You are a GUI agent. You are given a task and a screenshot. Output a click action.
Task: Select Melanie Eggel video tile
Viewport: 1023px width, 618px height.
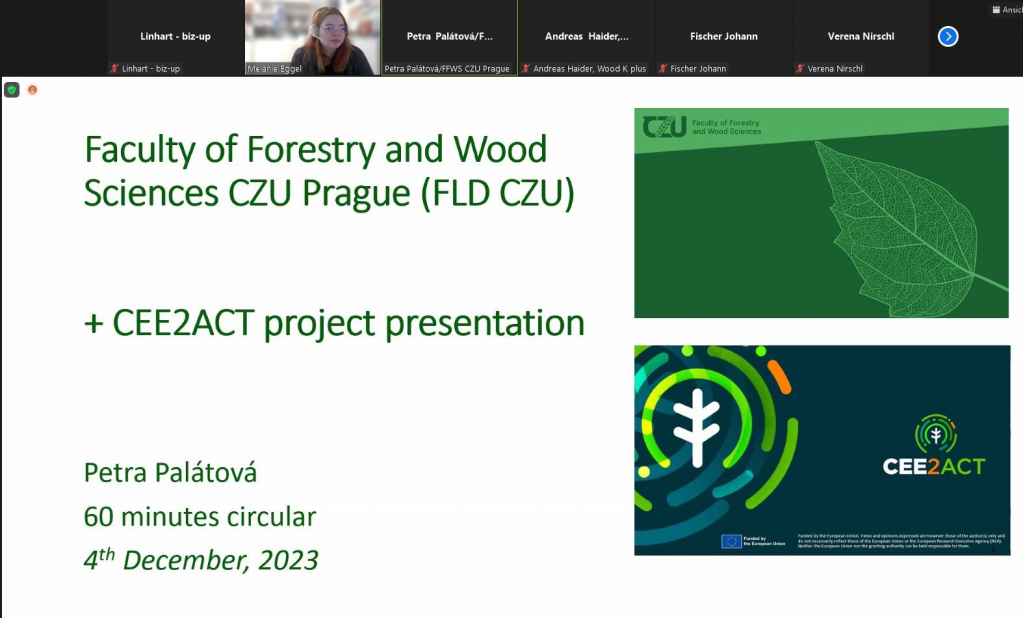pyautogui.click(x=313, y=37)
